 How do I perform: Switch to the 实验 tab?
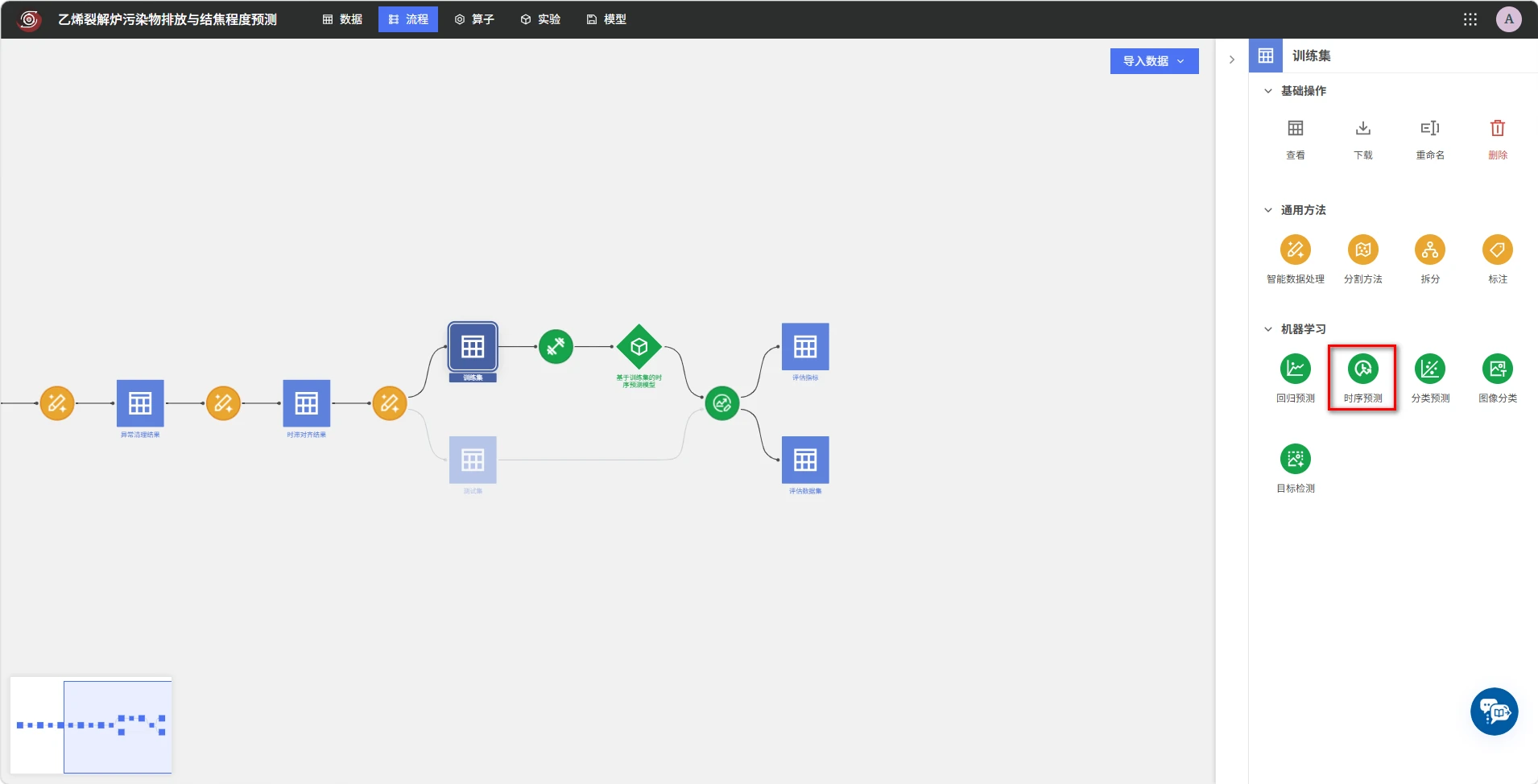(x=540, y=19)
